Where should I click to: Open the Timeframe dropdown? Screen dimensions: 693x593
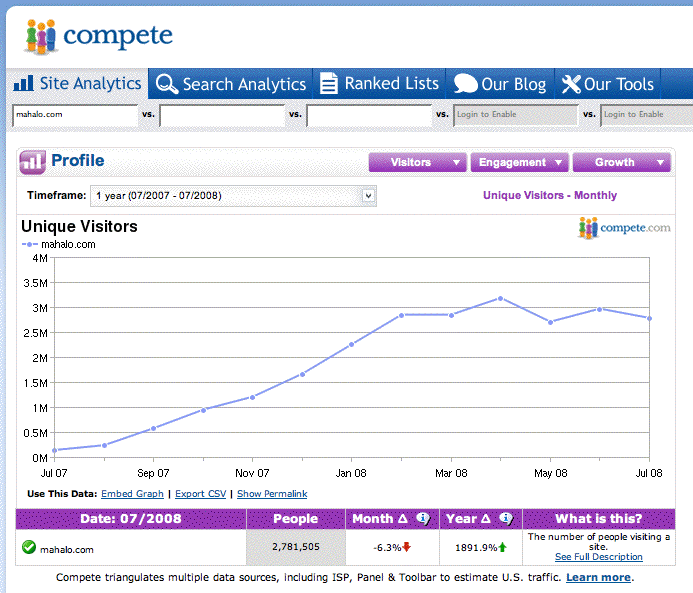pyautogui.click(x=233, y=196)
